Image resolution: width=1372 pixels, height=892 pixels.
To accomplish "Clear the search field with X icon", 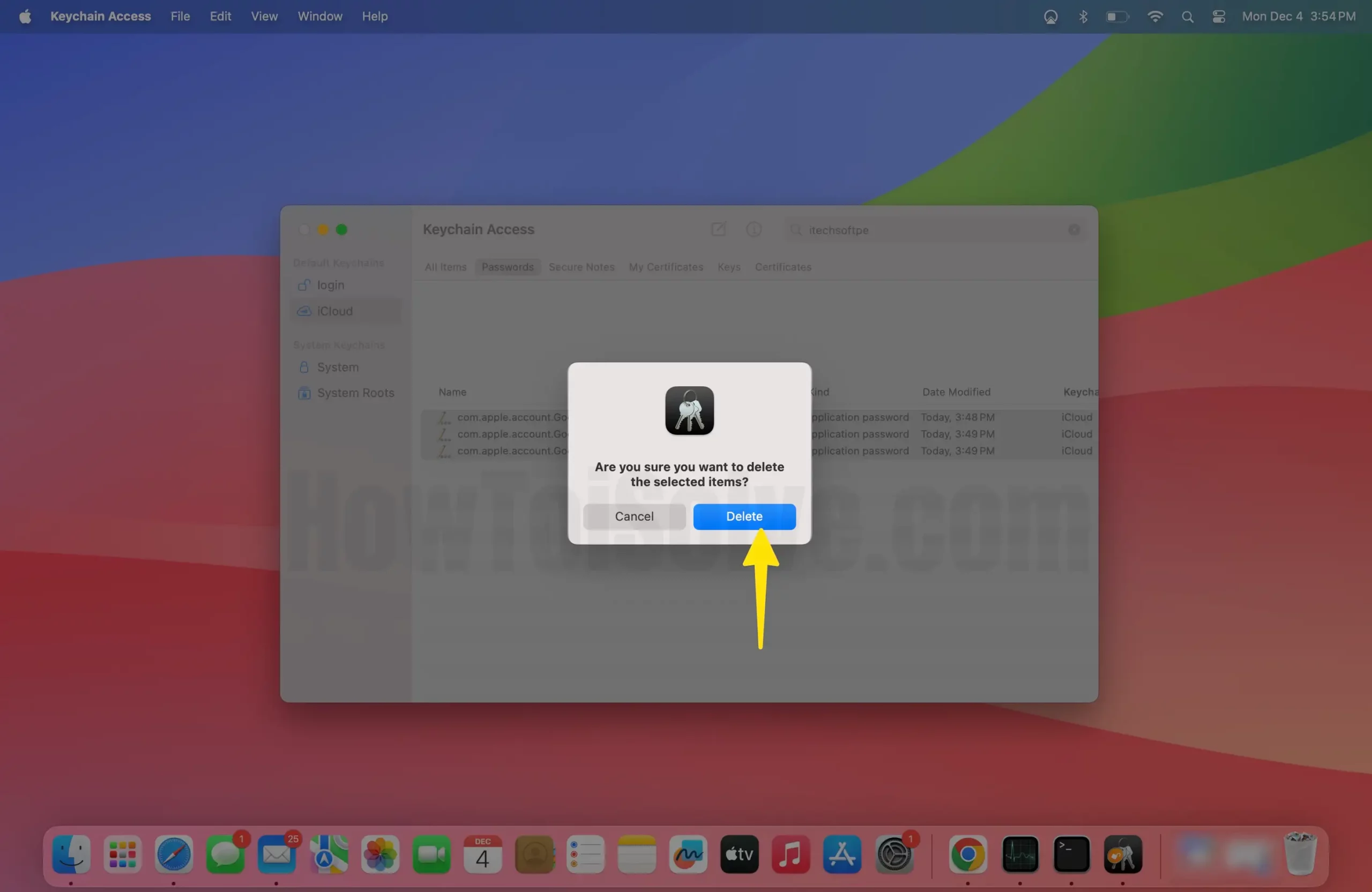I will tap(1073, 230).
